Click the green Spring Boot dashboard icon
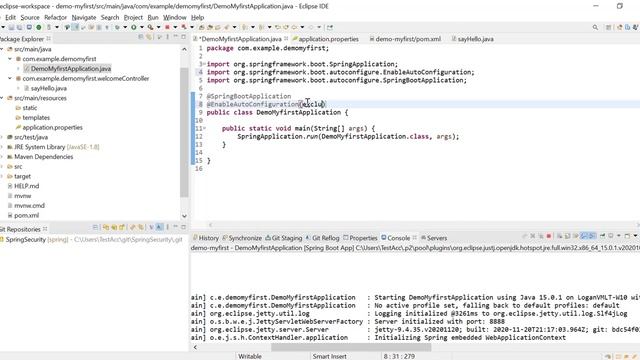This screenshot has width=640, height=360. pos(39,27)
